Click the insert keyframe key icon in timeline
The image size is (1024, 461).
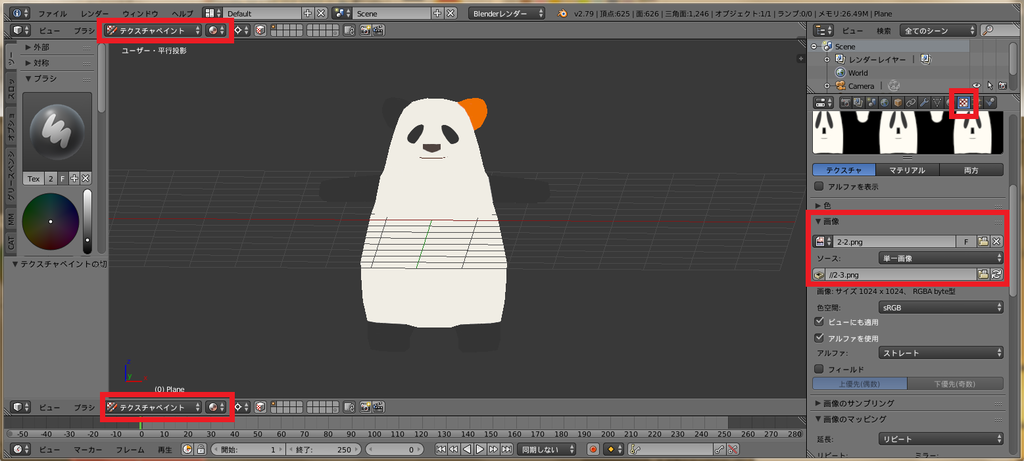tap(719, 449)
